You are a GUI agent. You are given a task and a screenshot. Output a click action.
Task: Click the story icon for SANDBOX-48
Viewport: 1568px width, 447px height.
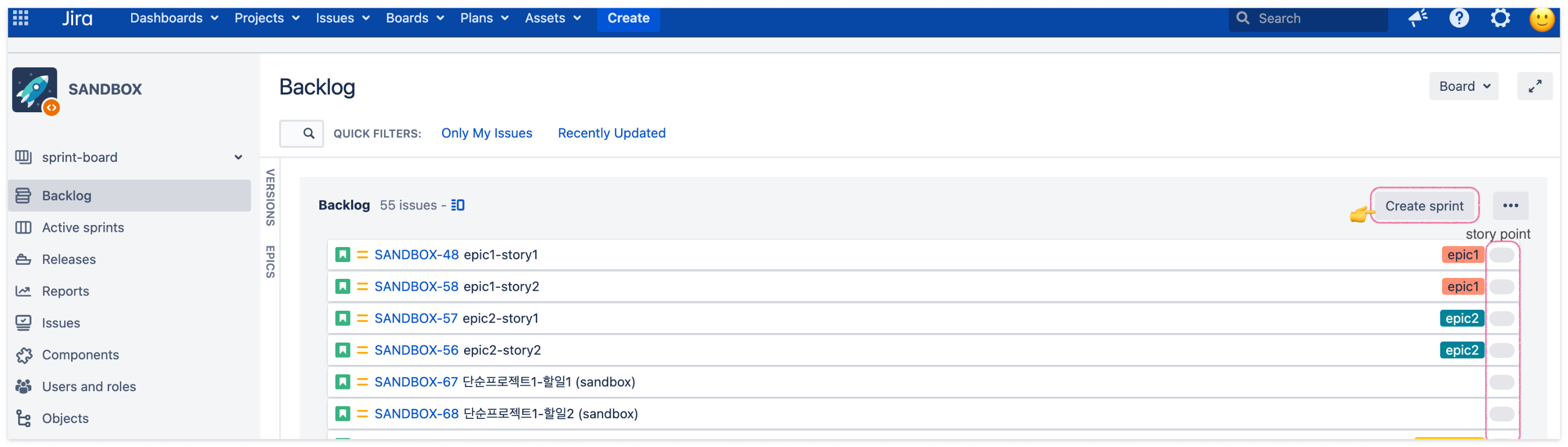[x=343, y=255]
